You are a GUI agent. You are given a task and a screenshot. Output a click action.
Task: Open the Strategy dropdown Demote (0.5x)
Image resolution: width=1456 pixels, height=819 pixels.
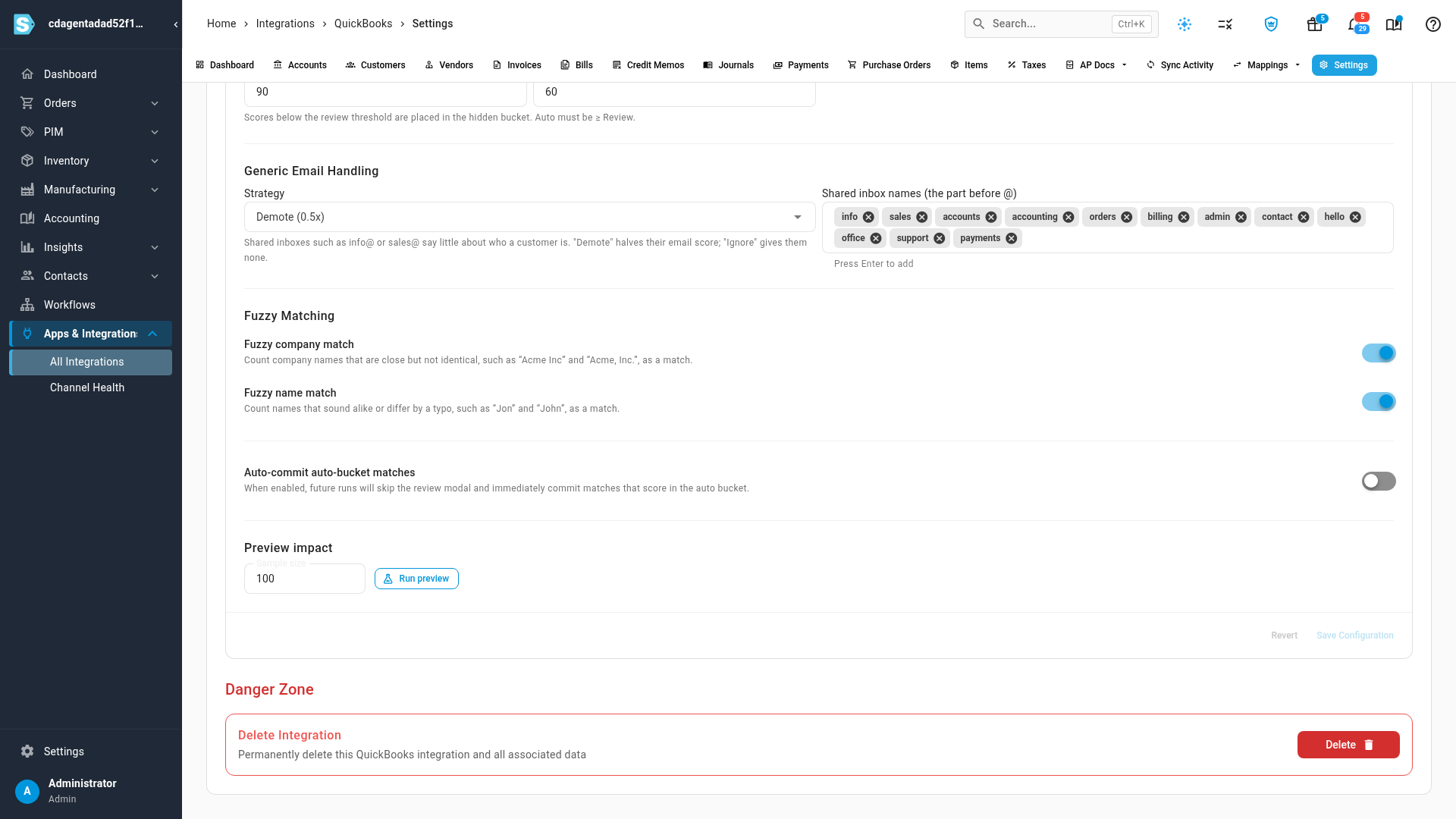[529, 217]
